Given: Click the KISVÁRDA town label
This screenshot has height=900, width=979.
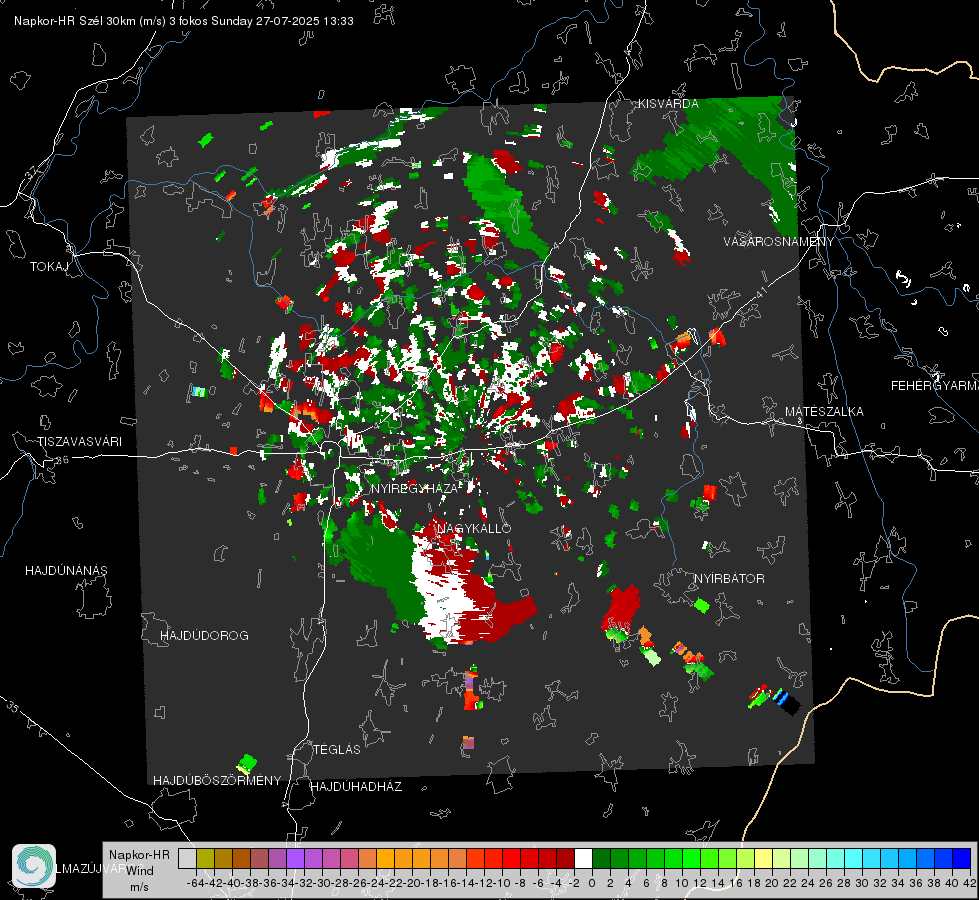Looking at the screenshot, I should (x=668, y=104).
